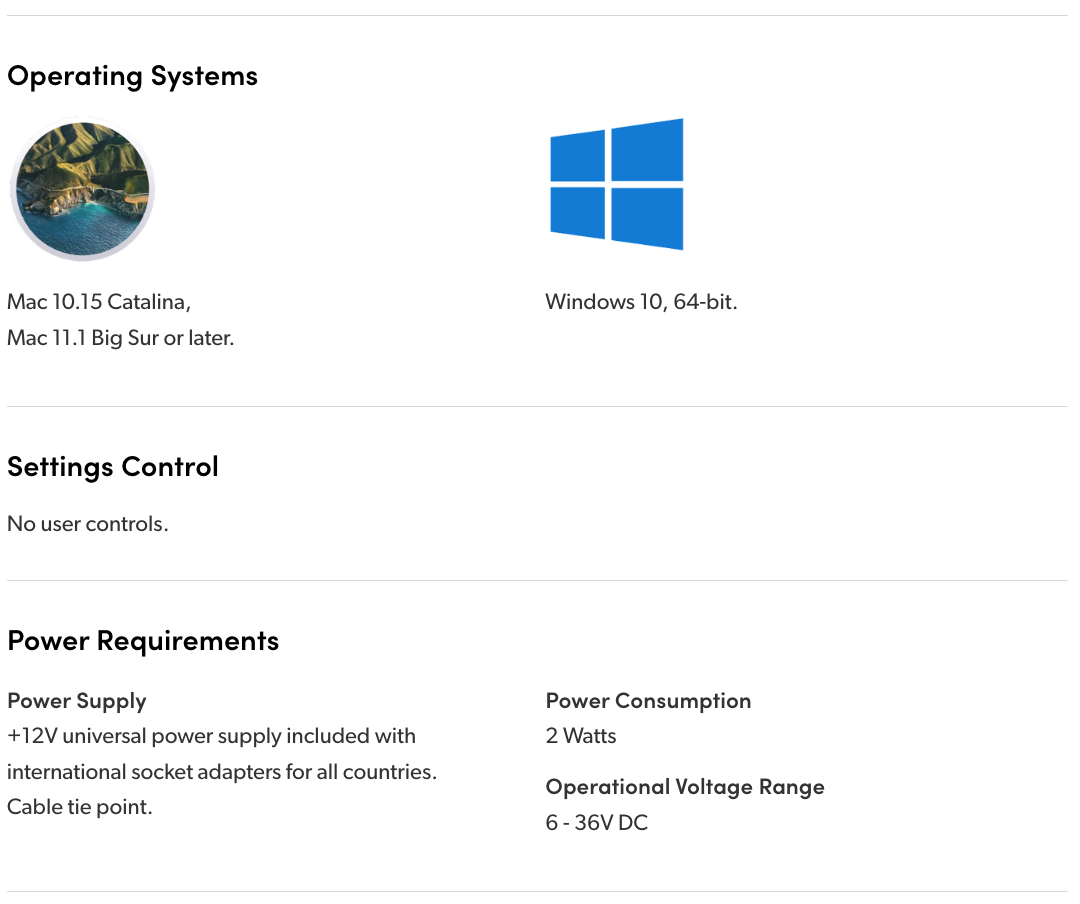1080x904 pixels.
Task: Click the Operating Systems heading
Action: click(132, 76)
